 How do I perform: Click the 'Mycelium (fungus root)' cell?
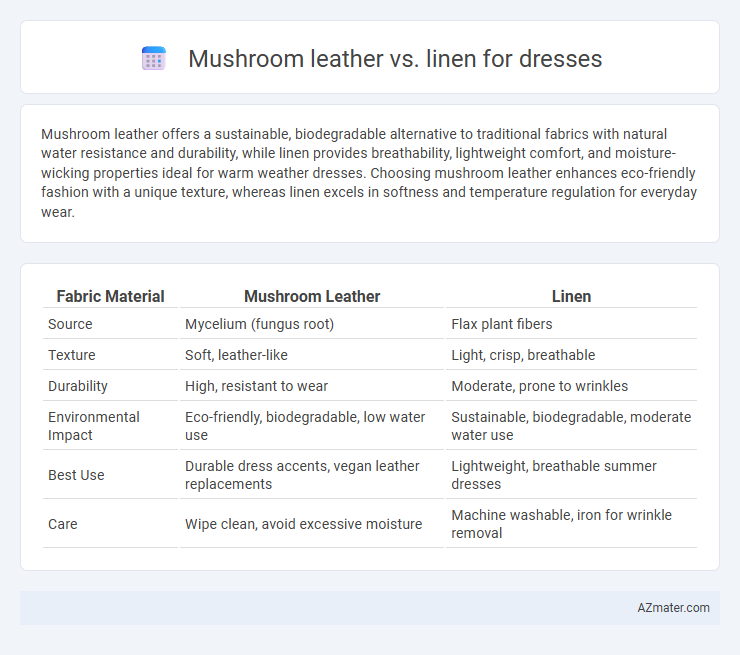click(260, 324)
